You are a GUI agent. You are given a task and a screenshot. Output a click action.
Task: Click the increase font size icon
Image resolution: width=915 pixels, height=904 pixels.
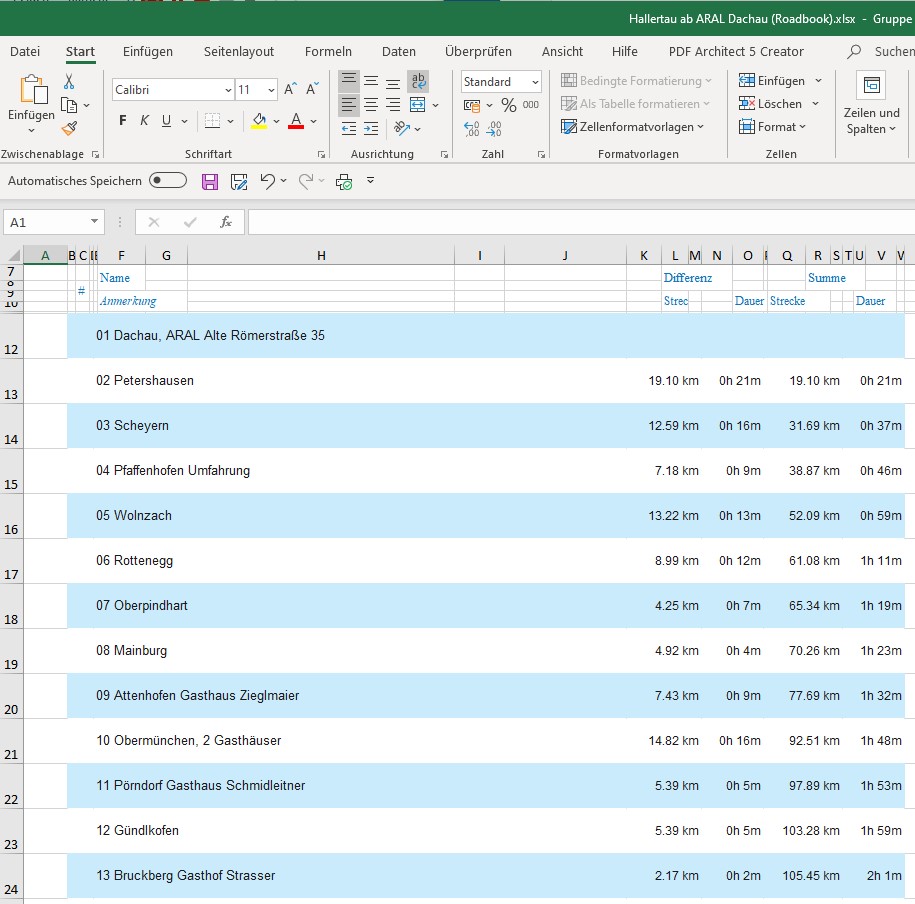(290, 90)
